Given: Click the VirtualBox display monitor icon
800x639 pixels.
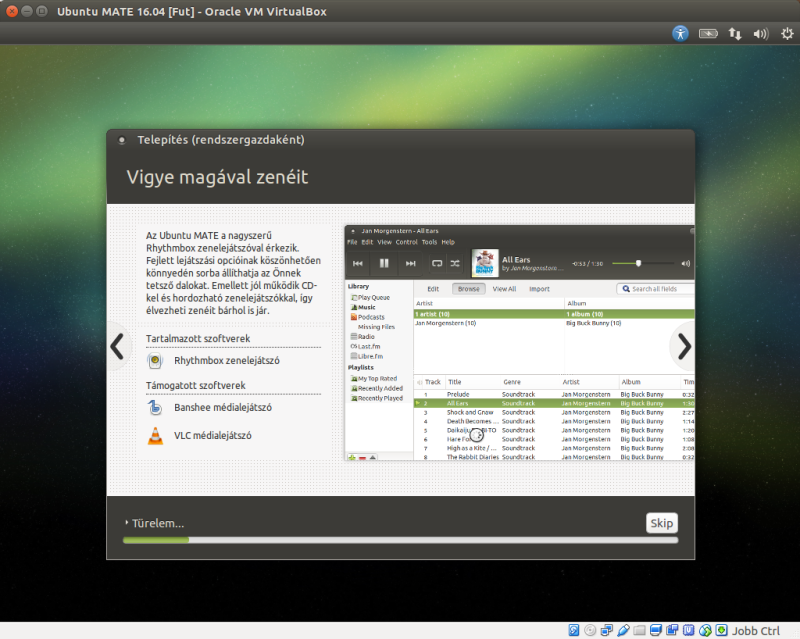Looking at the screenshot, I should pyautogui.click(x=656, y=630).
